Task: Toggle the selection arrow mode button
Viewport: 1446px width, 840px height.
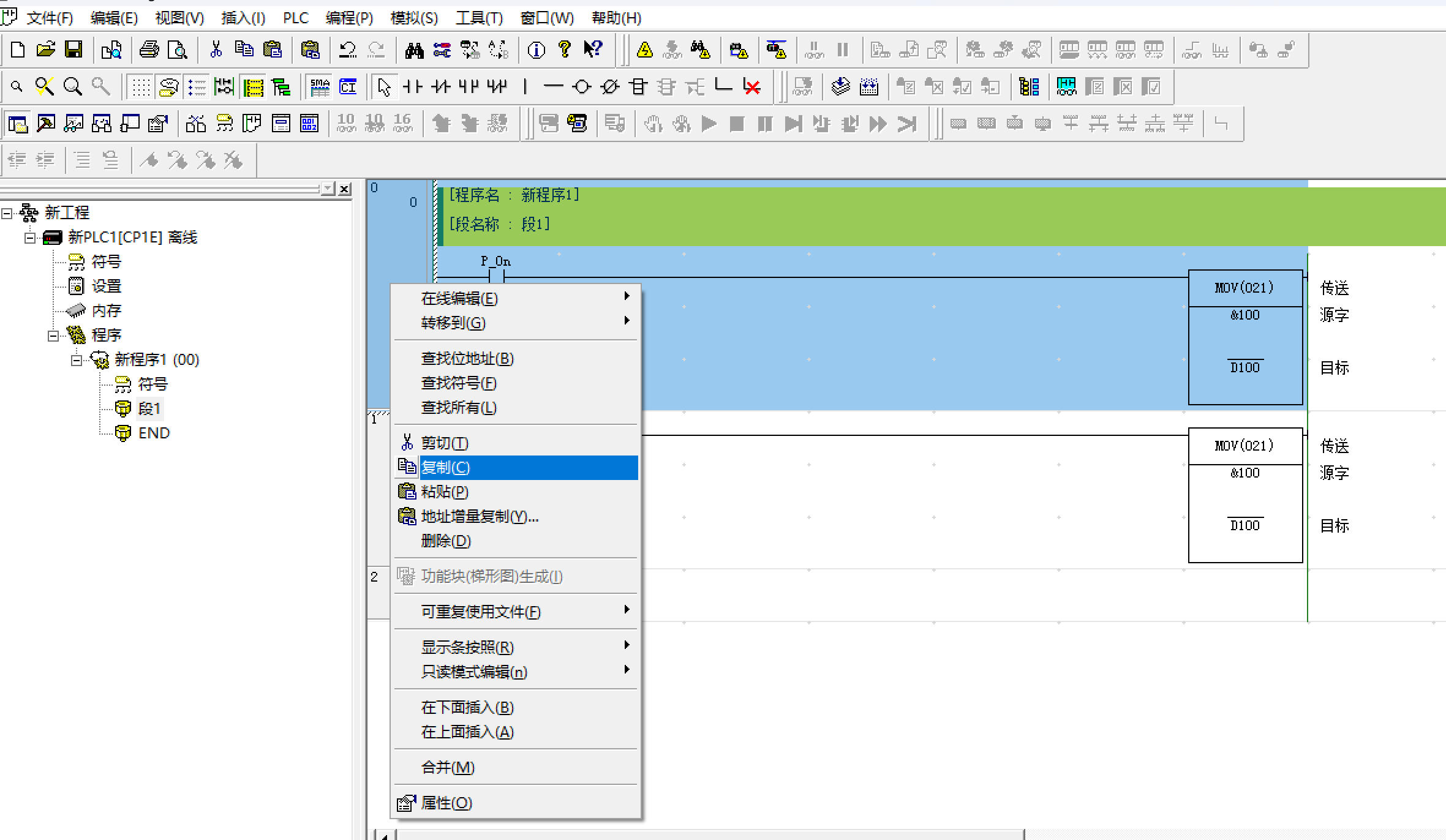Action: (x=384, y=87)
